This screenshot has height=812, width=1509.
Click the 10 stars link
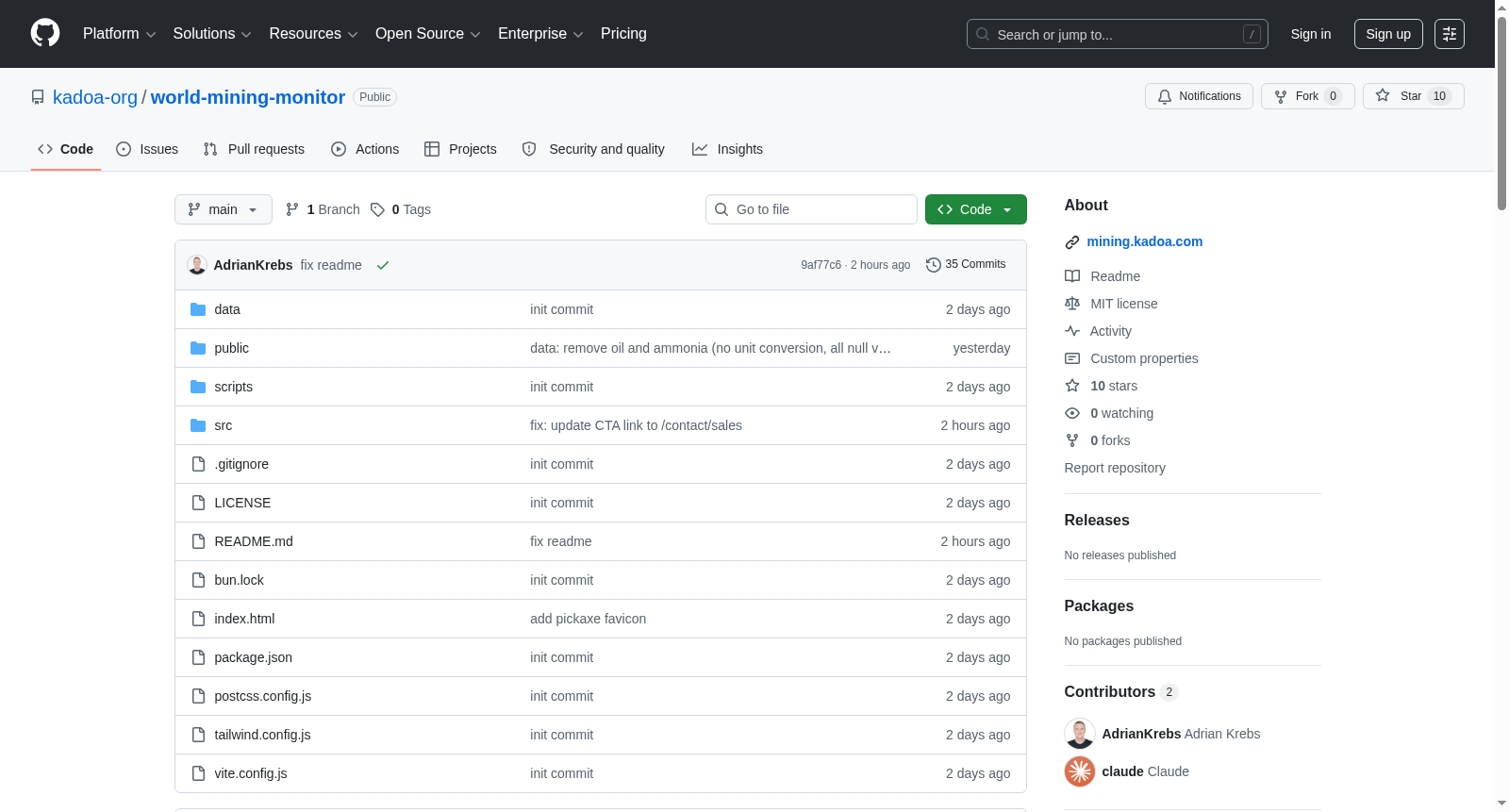point(1114,386)
